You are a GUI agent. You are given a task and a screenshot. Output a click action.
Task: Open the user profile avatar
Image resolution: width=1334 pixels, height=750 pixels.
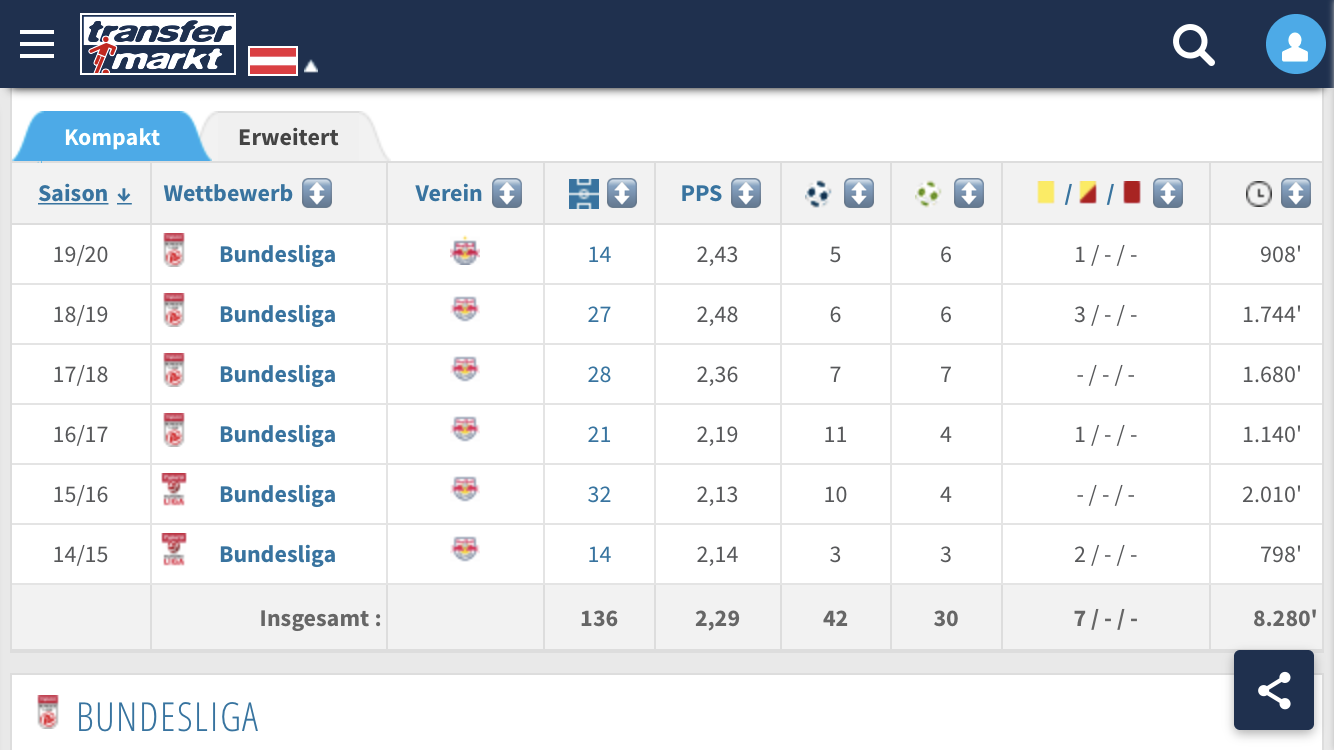pyautogui.click(x=1295, y=44)
